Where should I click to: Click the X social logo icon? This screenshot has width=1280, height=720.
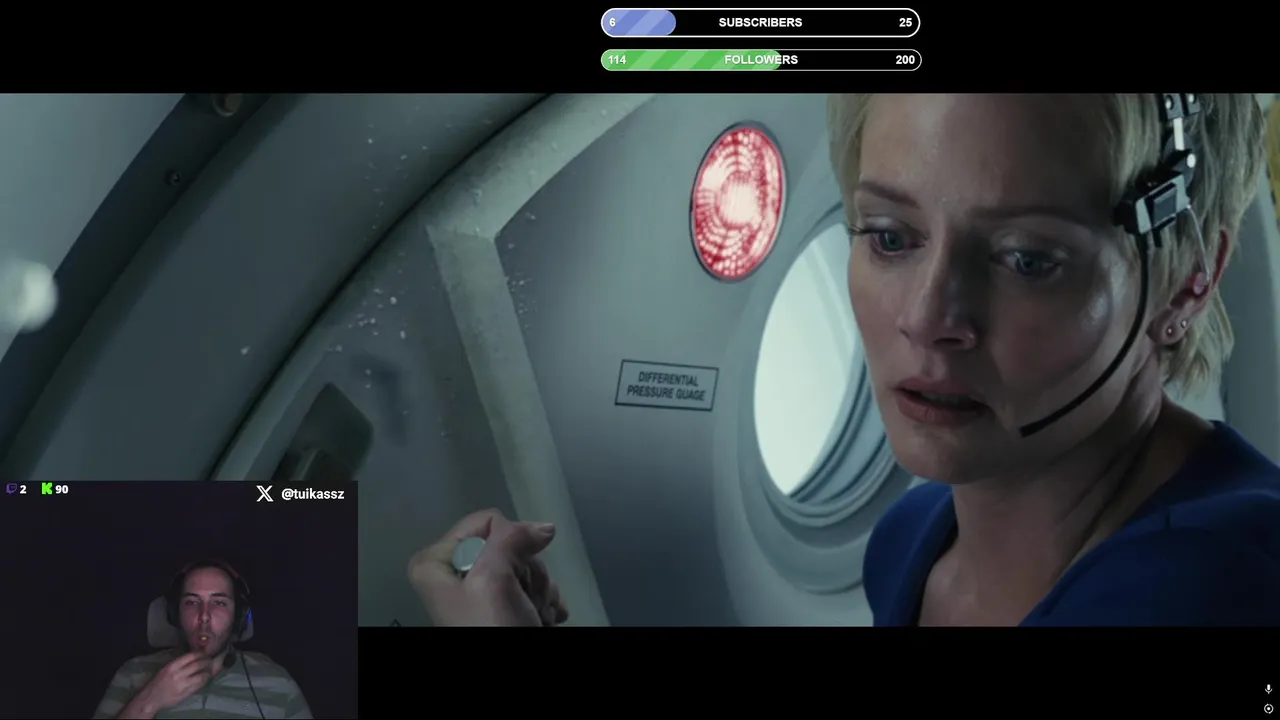[x=264, y=493]
